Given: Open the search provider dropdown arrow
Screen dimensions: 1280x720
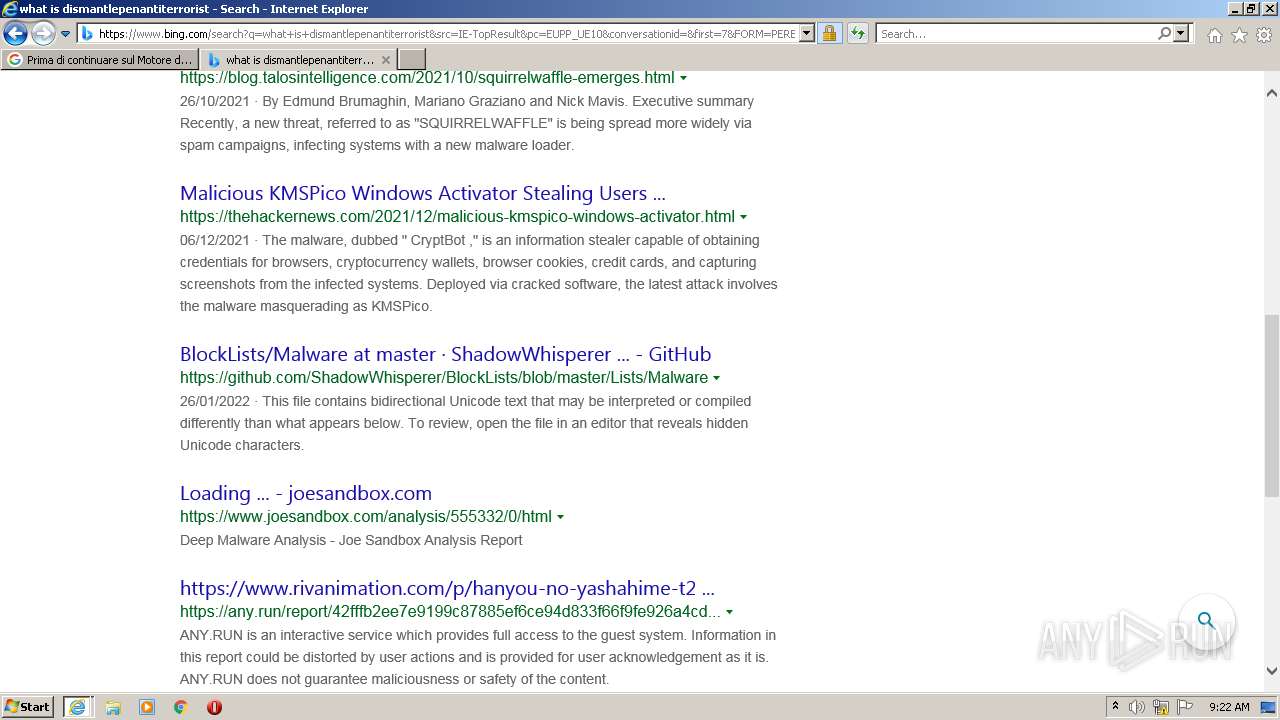Looking at the screenshot, I should click(x=1181, y=34).
